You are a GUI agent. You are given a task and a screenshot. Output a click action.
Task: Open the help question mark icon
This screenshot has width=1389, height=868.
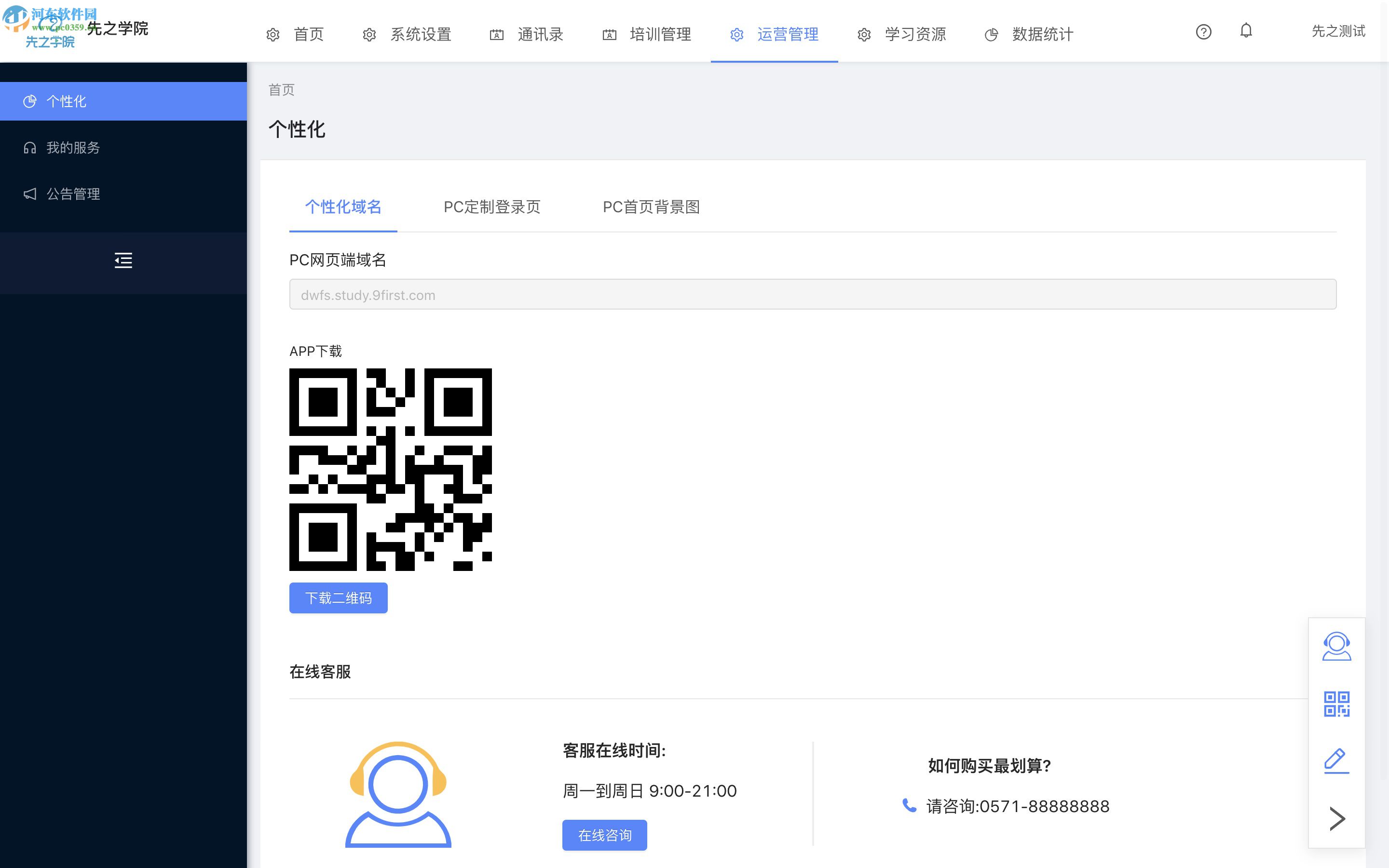pyautogui.click(x=1203, y=32)
